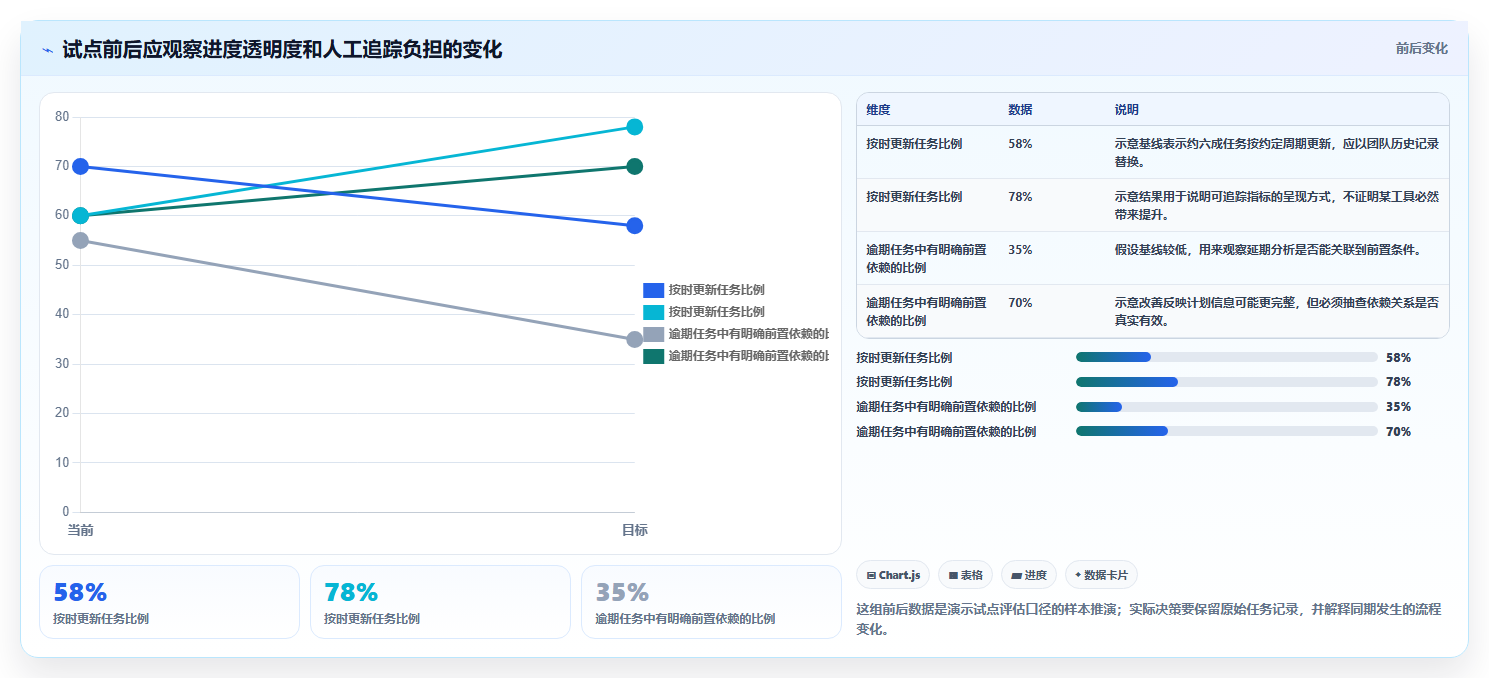Image resolution: width=1489 pixels, height=678 pixels.
Task: Click the blue data point at 58 on 目标
Action: [x=634, y=226]
